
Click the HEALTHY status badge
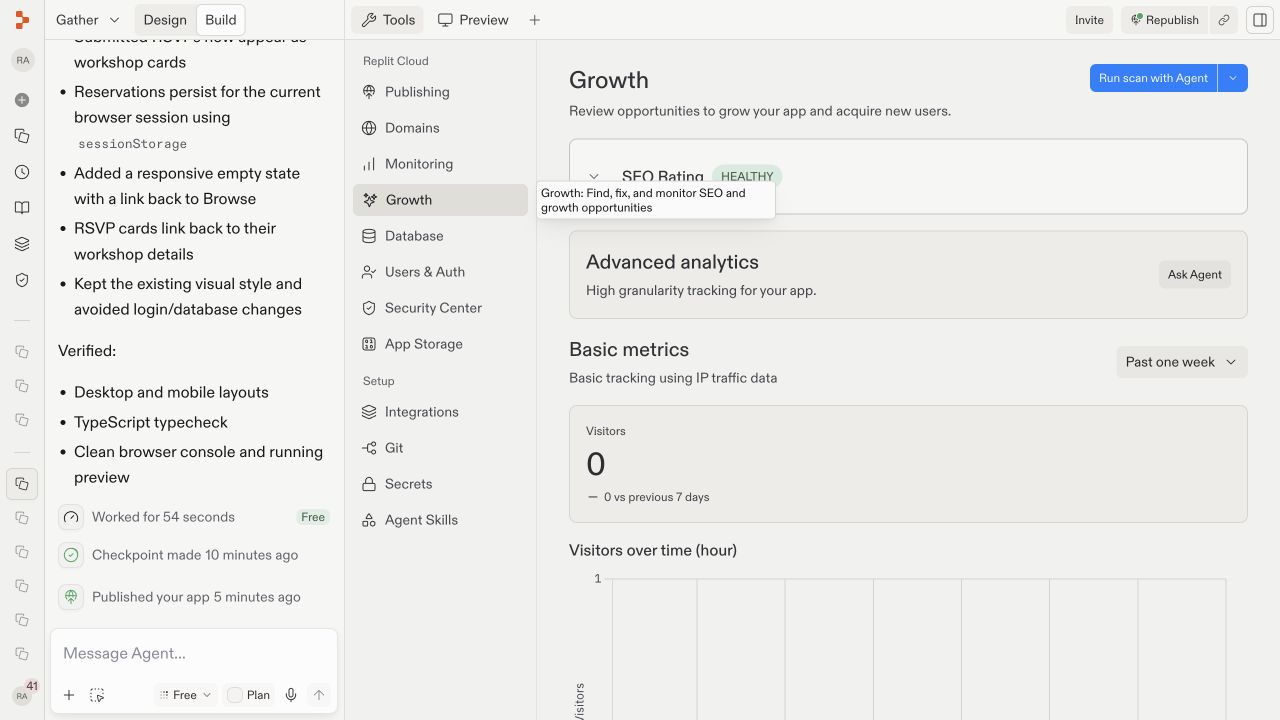[x=747, y=176]
